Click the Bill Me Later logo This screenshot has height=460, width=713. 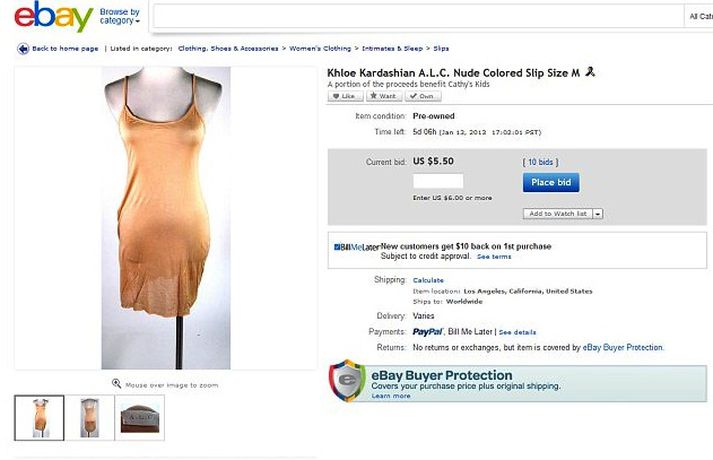pyautogui.click(x=356, y=246)
